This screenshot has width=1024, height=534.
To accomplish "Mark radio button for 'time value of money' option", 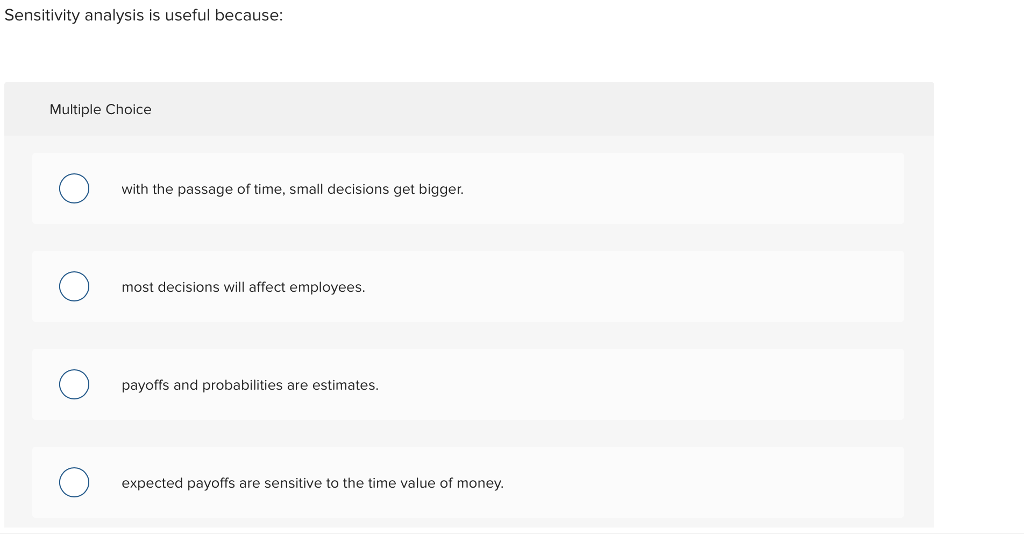I will 74,482.
